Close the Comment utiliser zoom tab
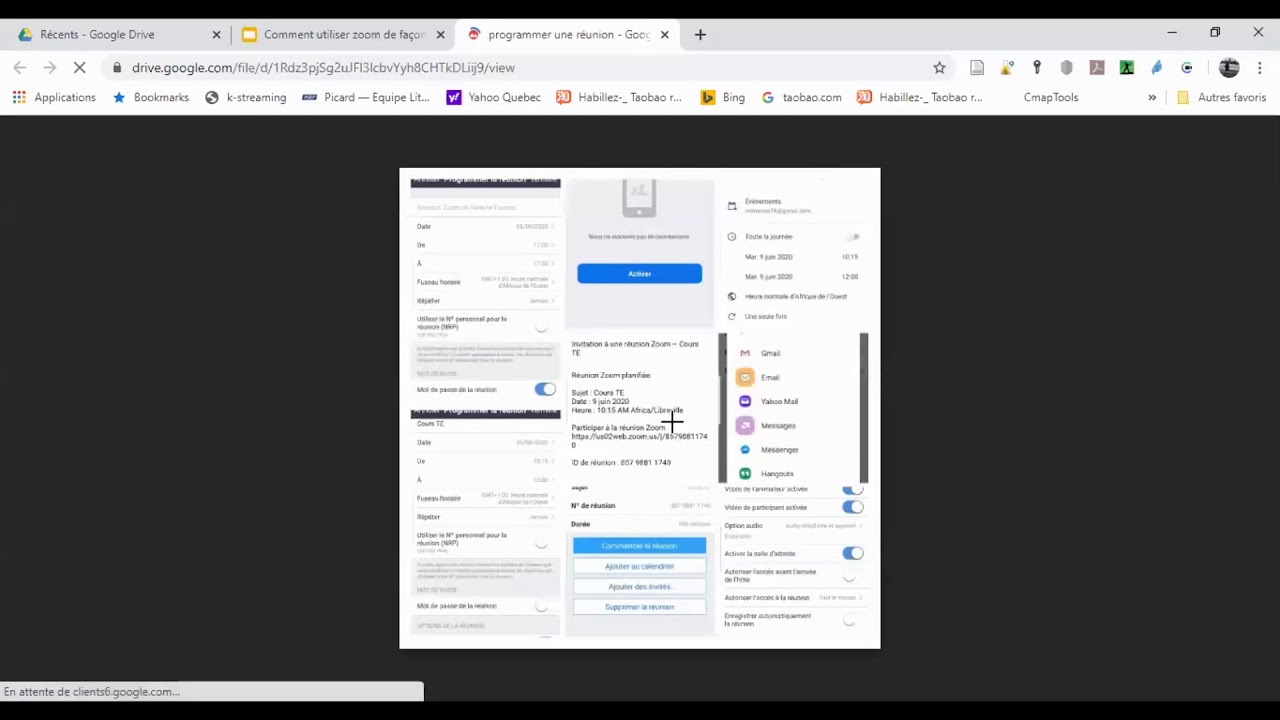This screenshot has height=720, width=1280. [x=440, y=34]
